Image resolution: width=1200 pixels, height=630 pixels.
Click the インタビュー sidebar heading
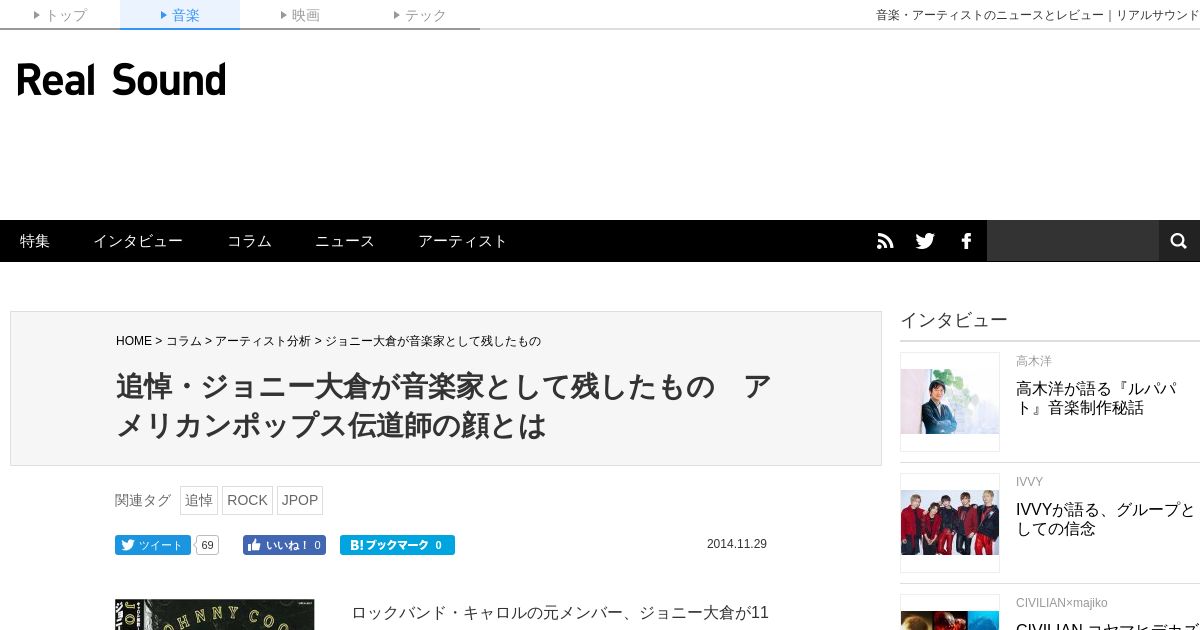point(954,320)
